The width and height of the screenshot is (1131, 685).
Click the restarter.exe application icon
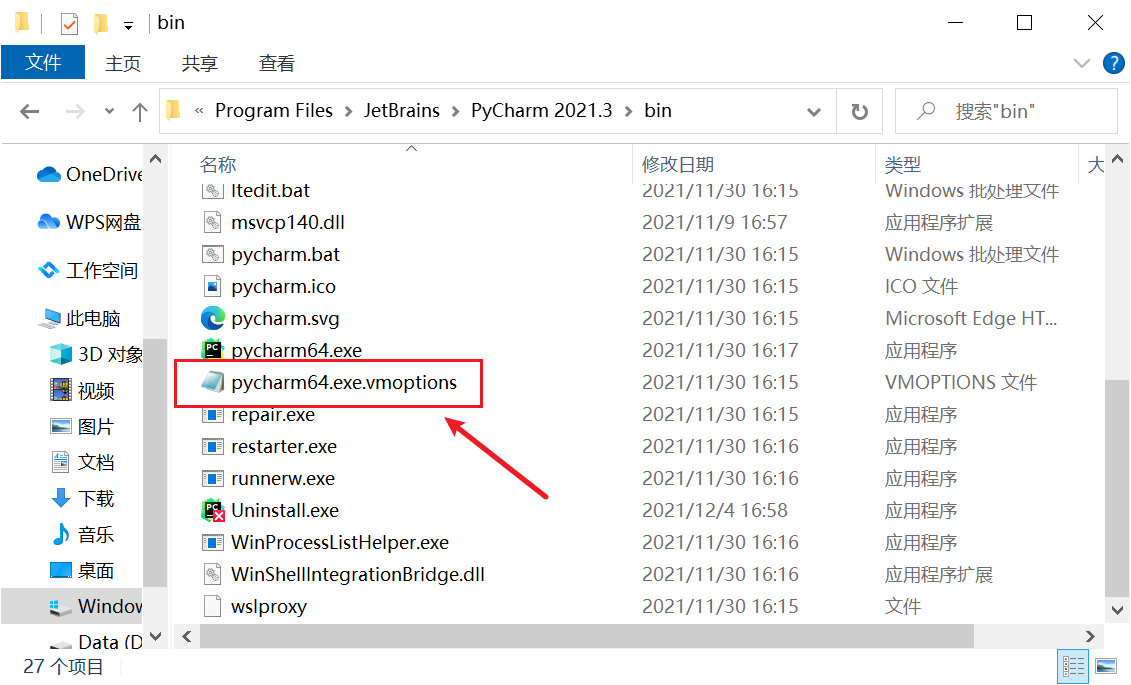pos(212,446)
